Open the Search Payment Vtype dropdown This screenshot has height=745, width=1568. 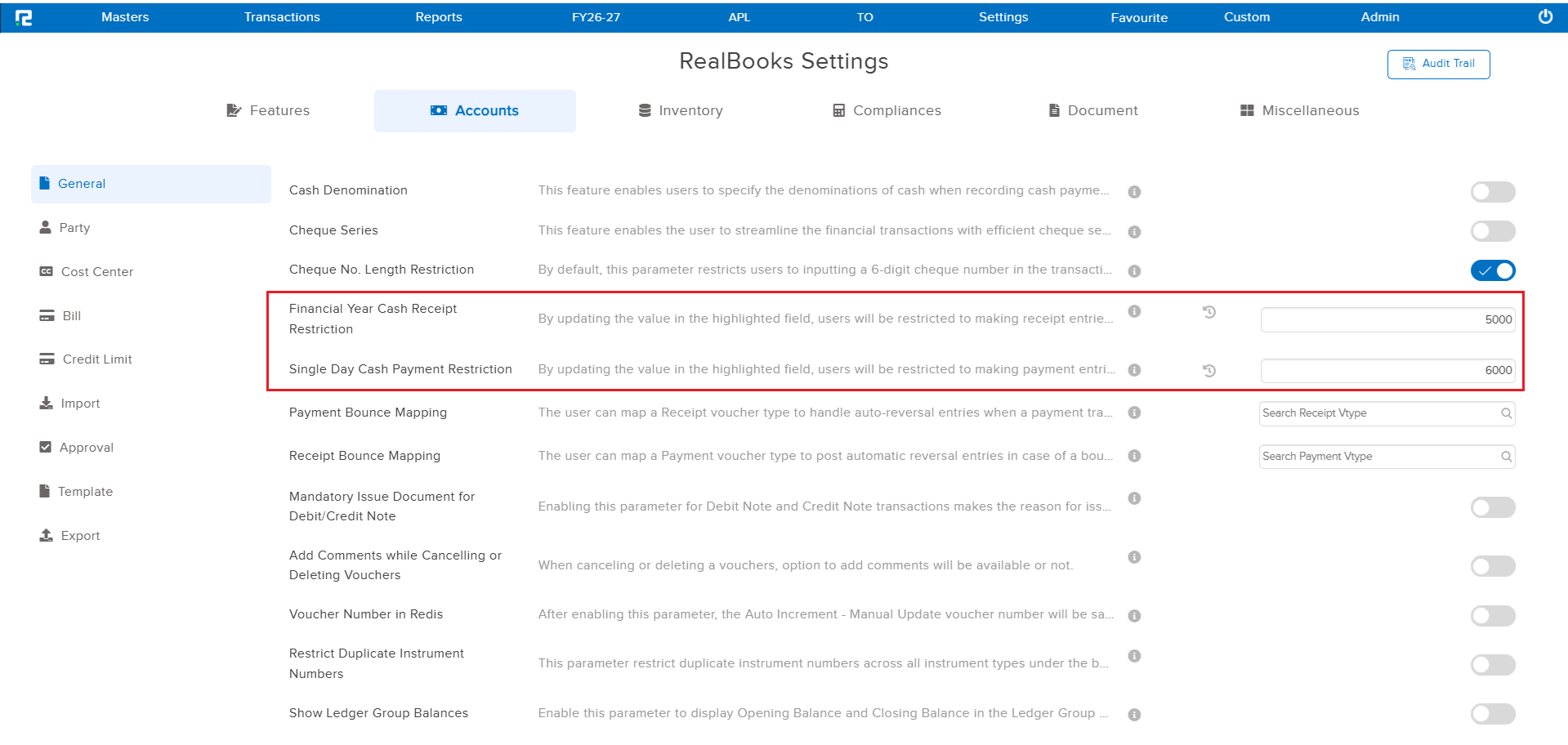click(x=1387, y=457)
